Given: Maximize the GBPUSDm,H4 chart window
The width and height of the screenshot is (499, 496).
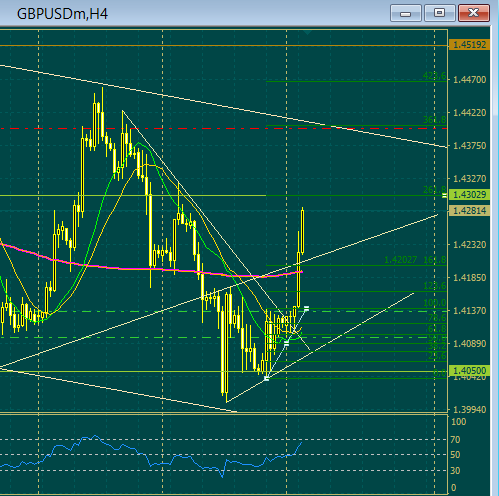Looking at the screenshot, I should click(x=440, y=14).
